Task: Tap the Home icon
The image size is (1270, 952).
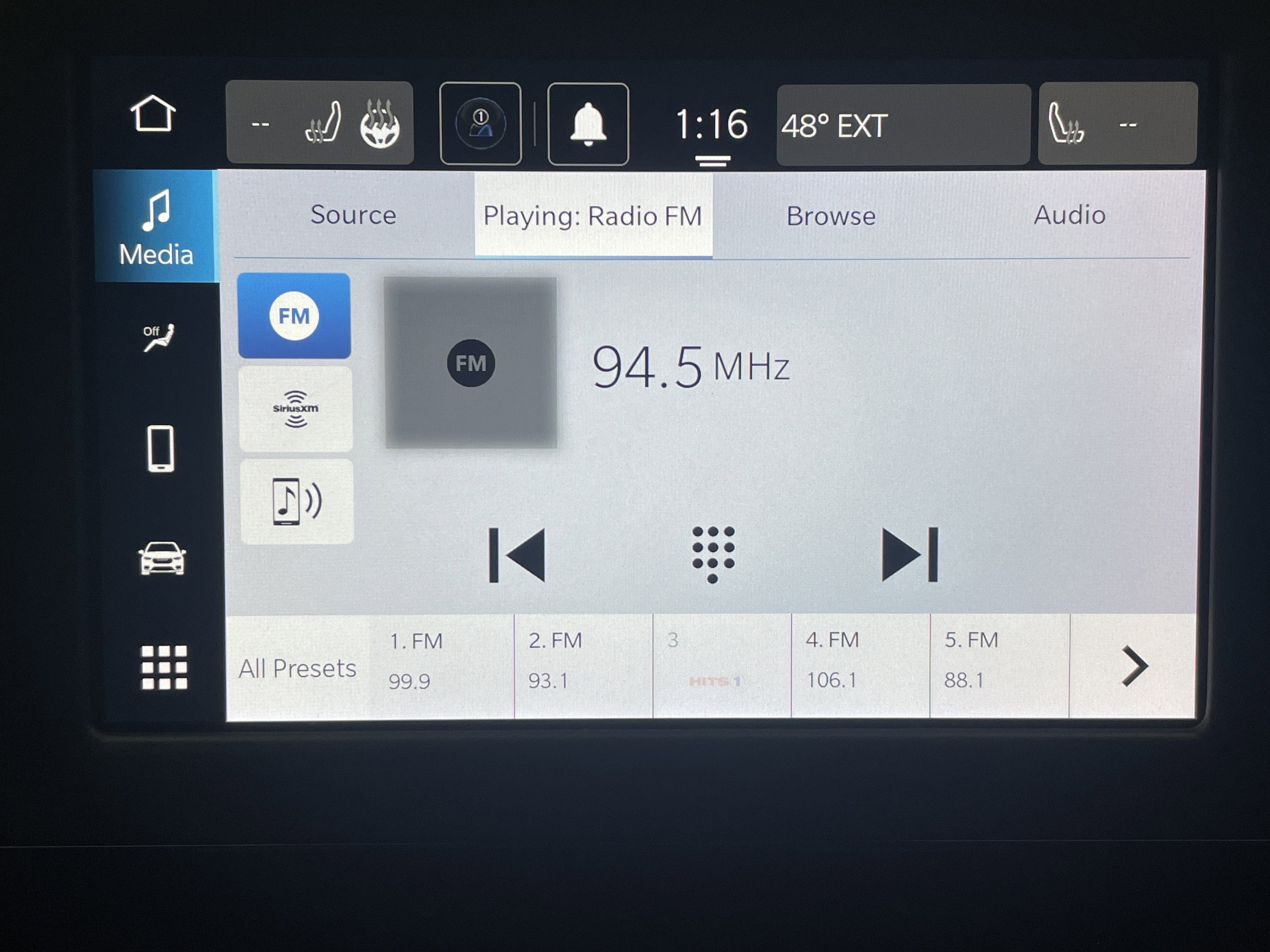Action: pyautogui.click(x=153, y=114)
